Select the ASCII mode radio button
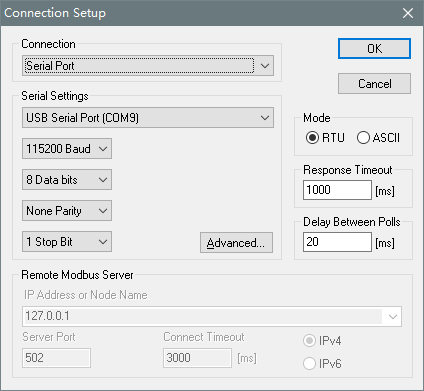The image size is (424, 391). coord(363,138)
